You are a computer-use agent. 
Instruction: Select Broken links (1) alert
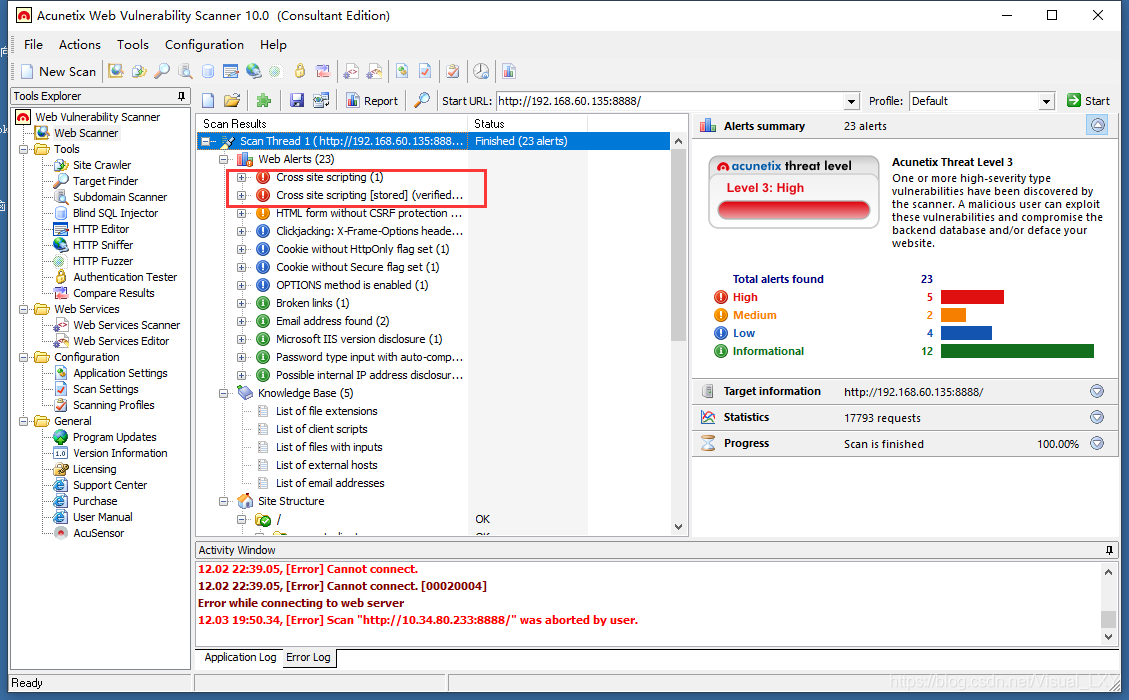point(312,303)
